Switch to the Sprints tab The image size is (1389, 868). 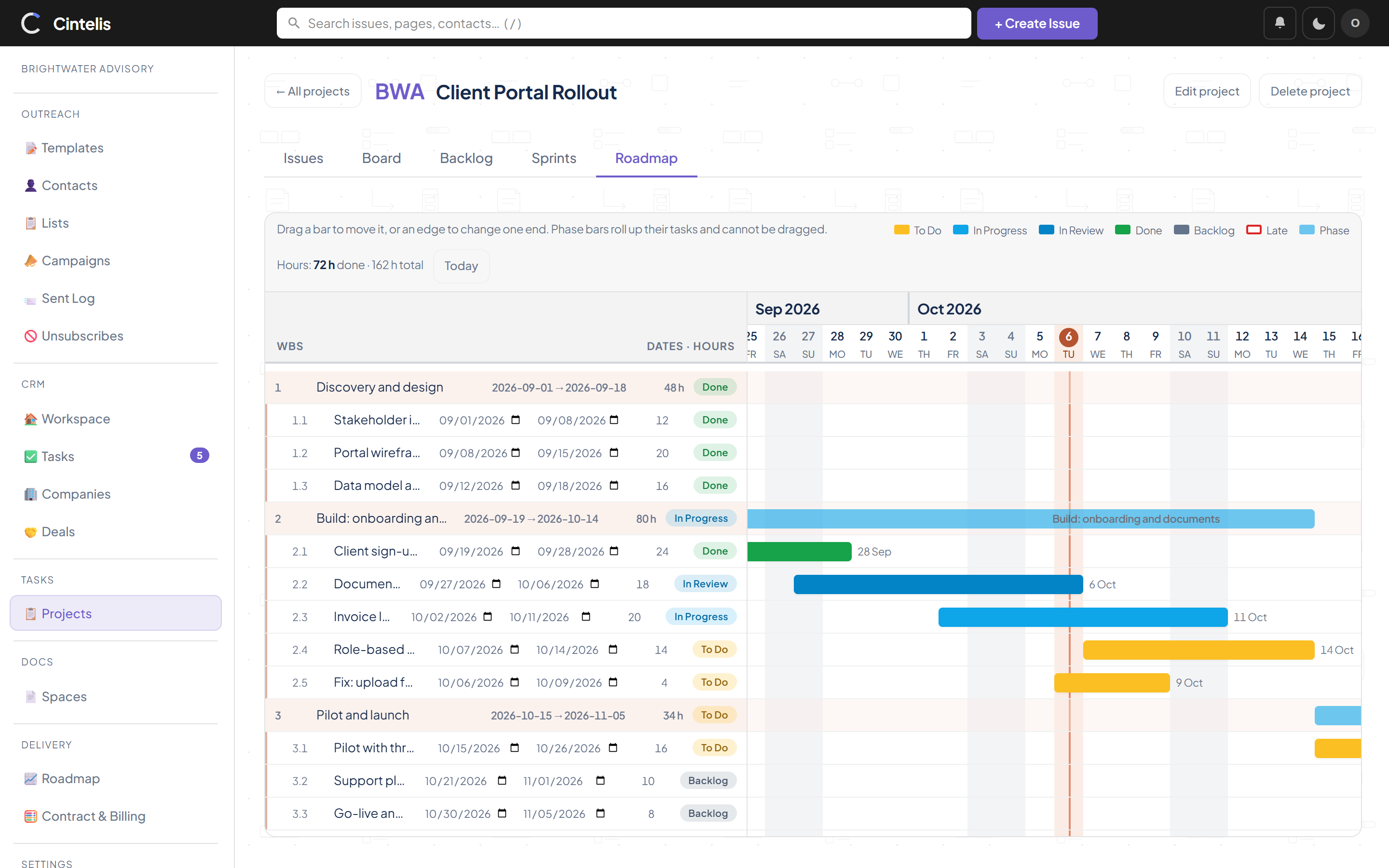click(x=554, y=159)
